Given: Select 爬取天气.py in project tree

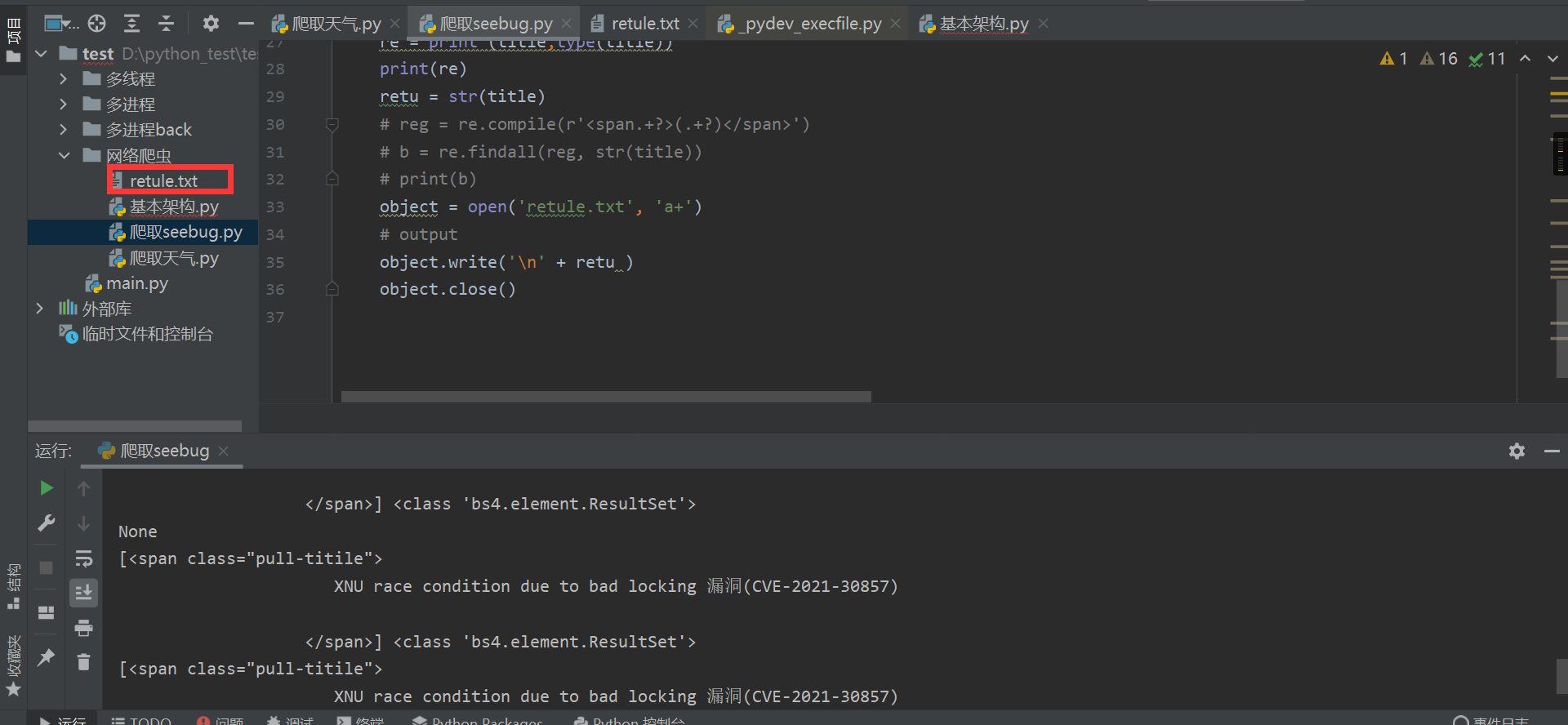Looking at the screenshot, I should point(165,258).
